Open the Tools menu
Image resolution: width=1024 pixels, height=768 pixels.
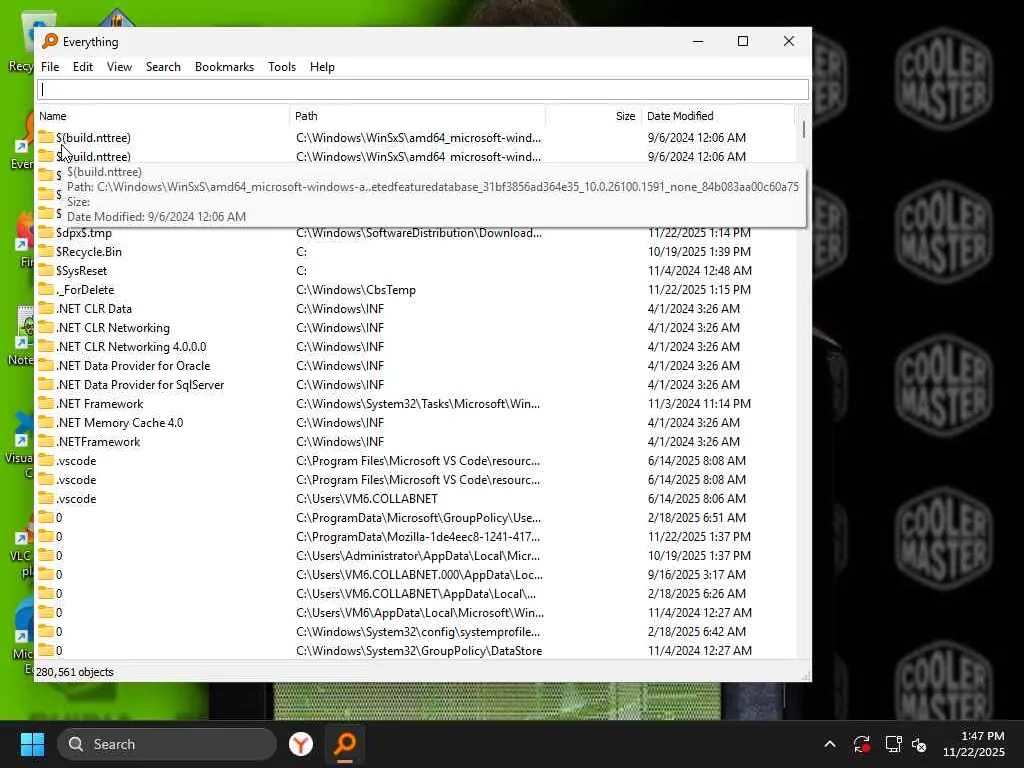click(281, 67)
